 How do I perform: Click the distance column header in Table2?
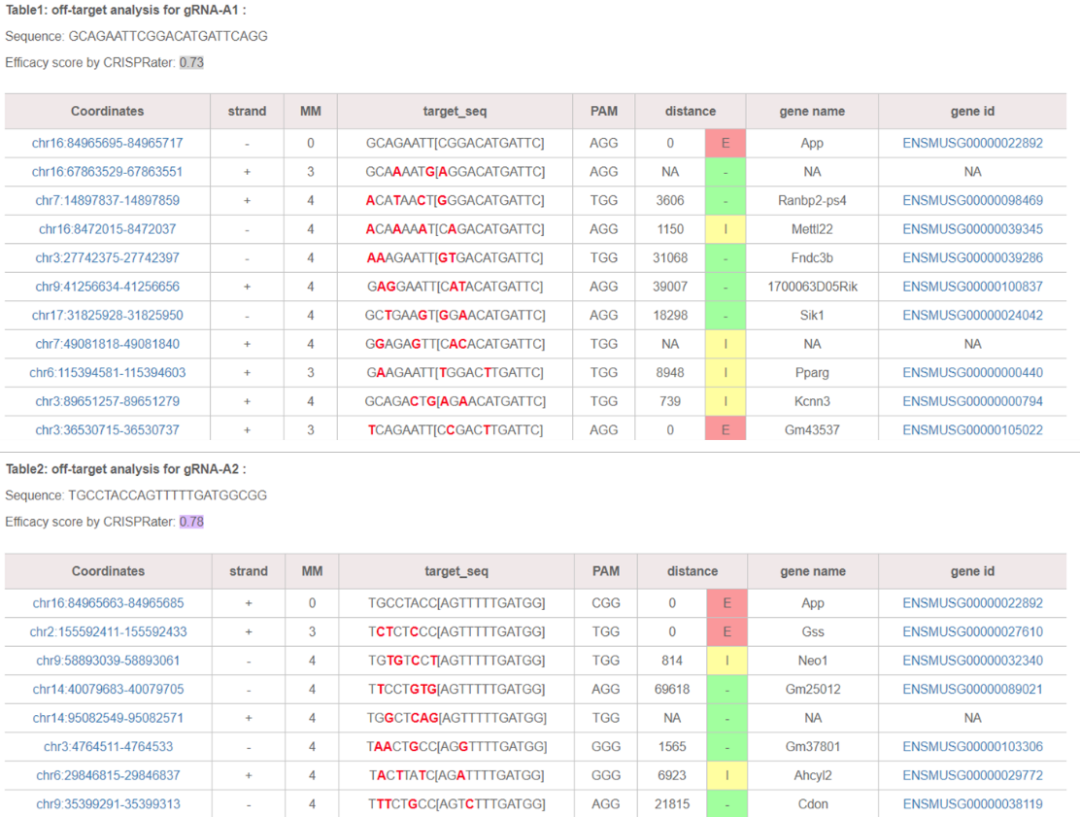point(692,572)
